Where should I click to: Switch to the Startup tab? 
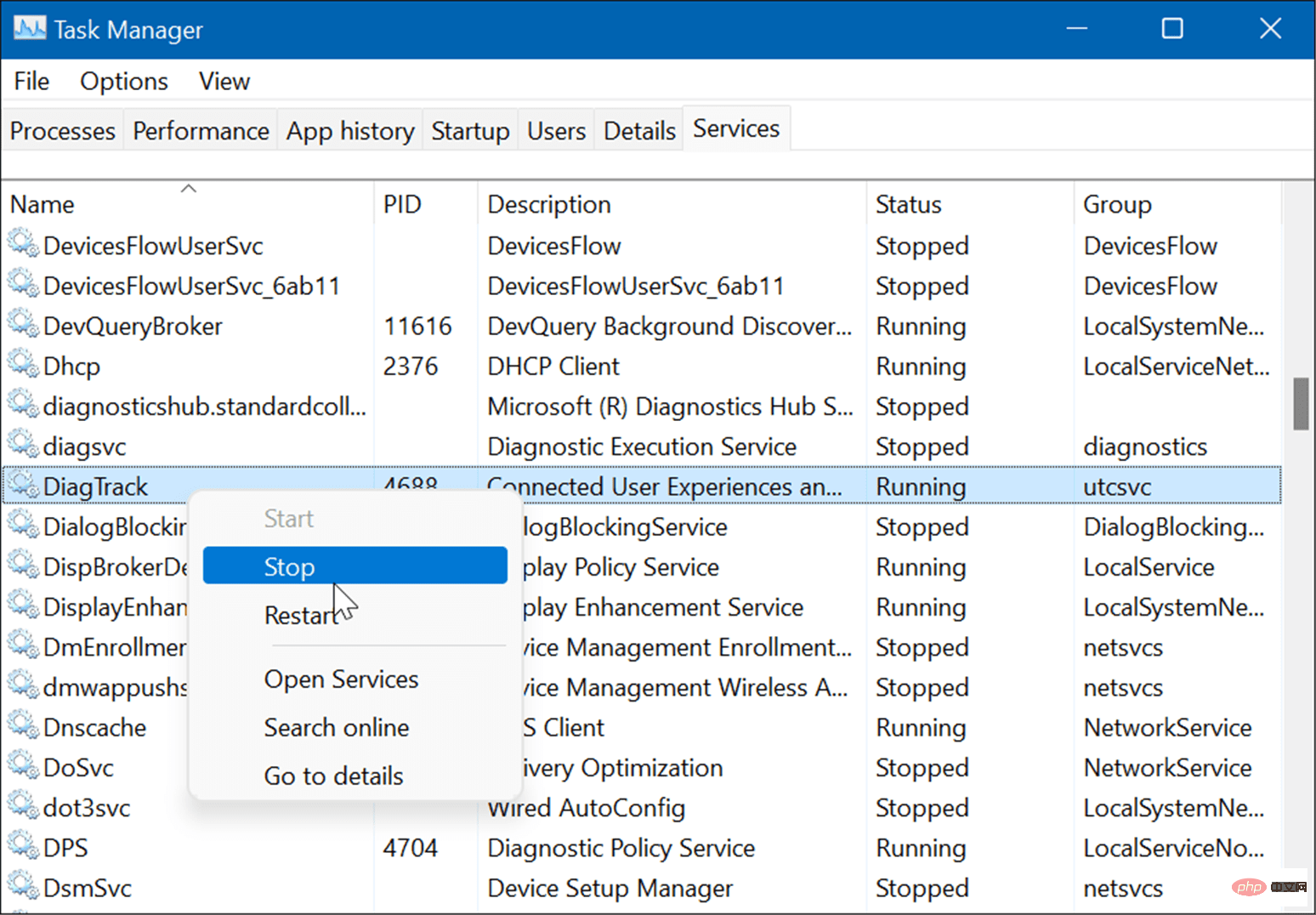click(470, 130)
